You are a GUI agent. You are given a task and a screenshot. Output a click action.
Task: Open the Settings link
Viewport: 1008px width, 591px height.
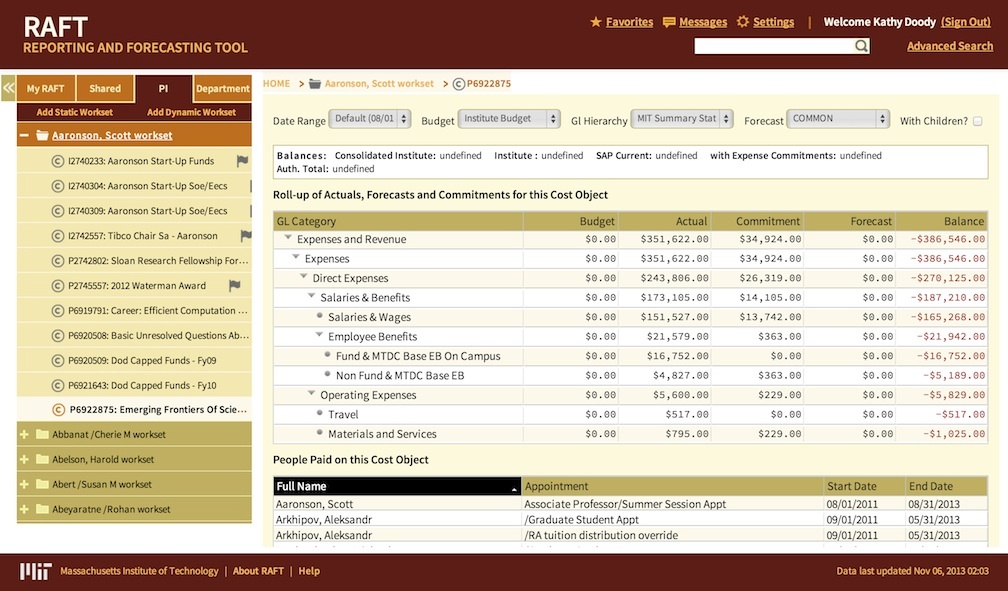point(773,22)
